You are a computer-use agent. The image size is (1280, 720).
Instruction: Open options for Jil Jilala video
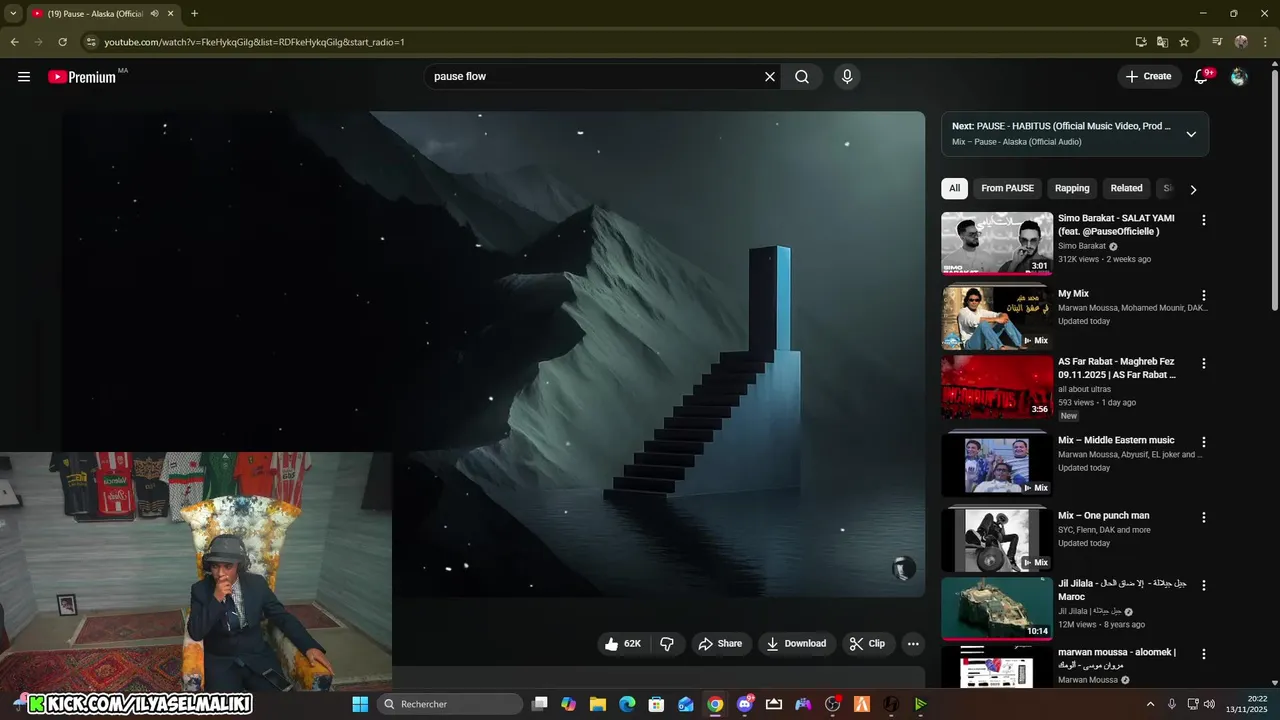(x=1204, y=585)
